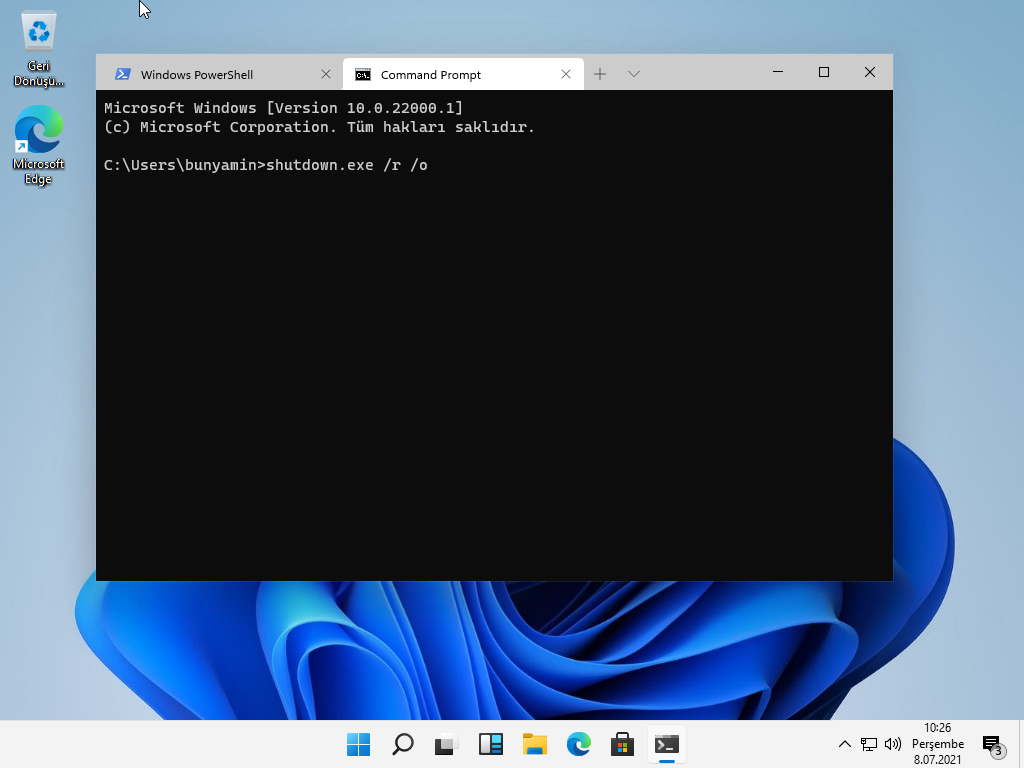The height and width of the screenshot is (768, 1024).
Task: Open the Microsoft Store
Action: coord(622,744)
